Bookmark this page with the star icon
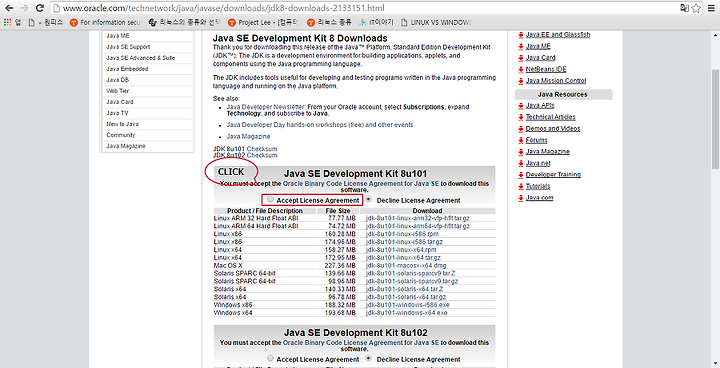720x368 pixels. pyautogui.click(x=697, y=8)
